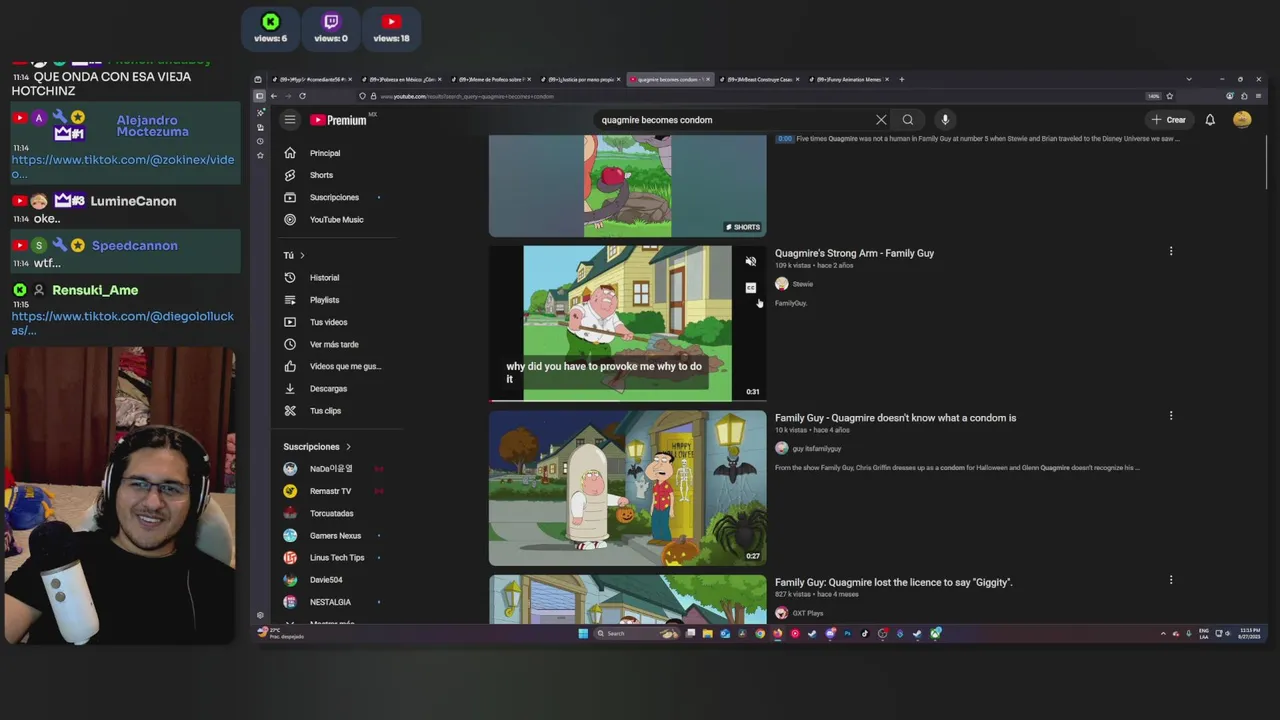Expand the Tú section chevron

302,255
